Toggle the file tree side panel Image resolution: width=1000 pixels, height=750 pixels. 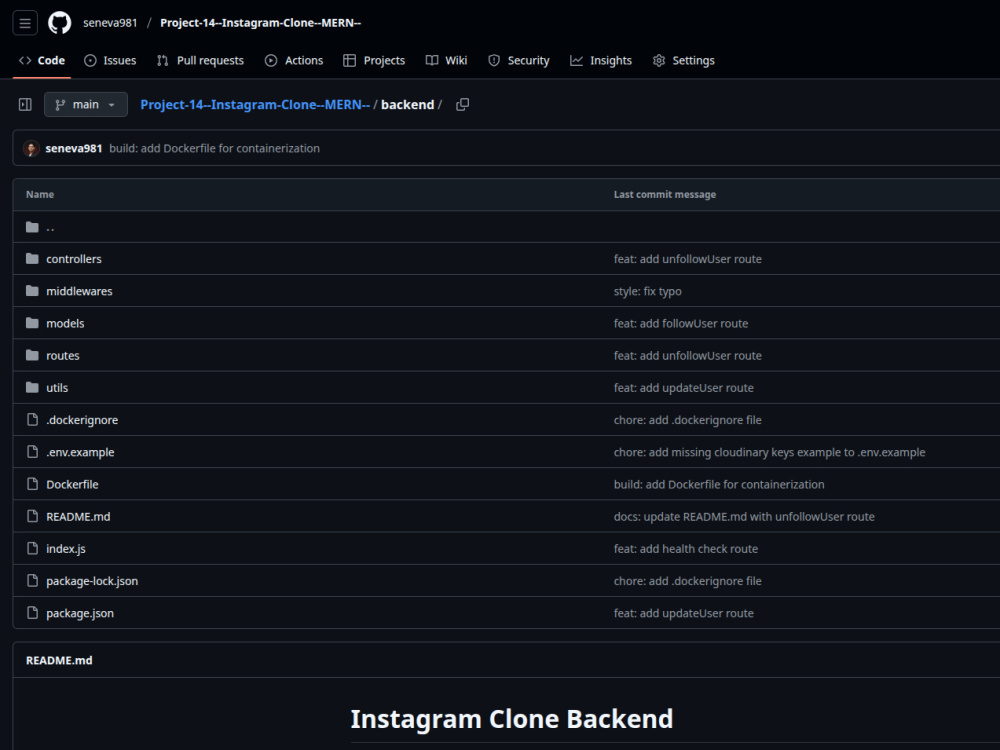point(25,105)
